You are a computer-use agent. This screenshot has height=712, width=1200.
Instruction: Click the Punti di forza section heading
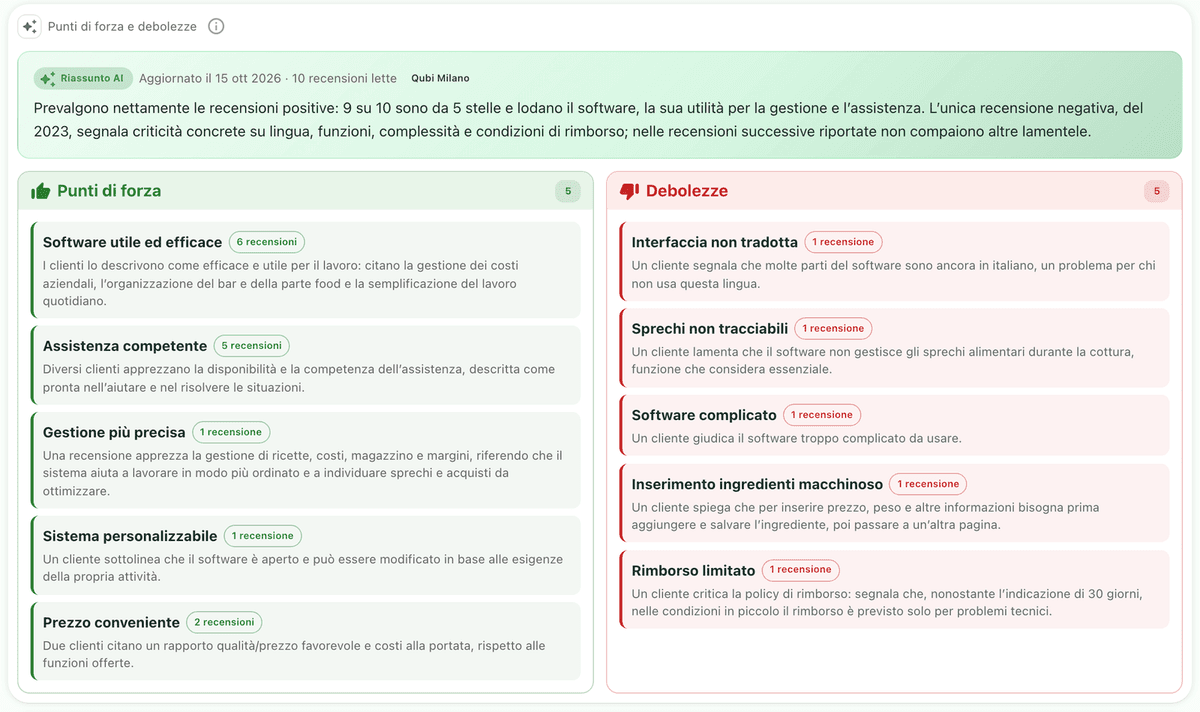pos(109,191)
